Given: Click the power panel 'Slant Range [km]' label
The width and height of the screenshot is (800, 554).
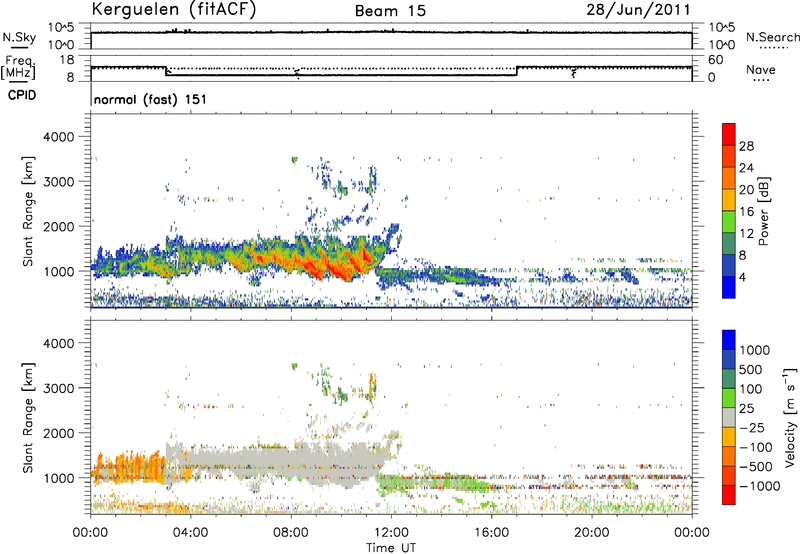Looking at the screenshot, I should 28,211.
